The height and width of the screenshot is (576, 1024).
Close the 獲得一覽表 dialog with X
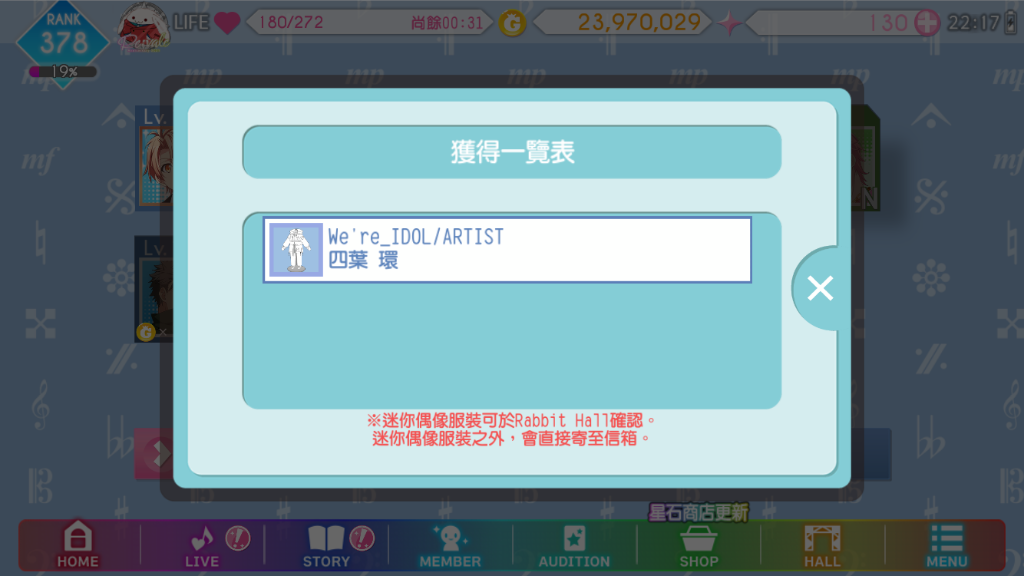(x=820, y=288)
